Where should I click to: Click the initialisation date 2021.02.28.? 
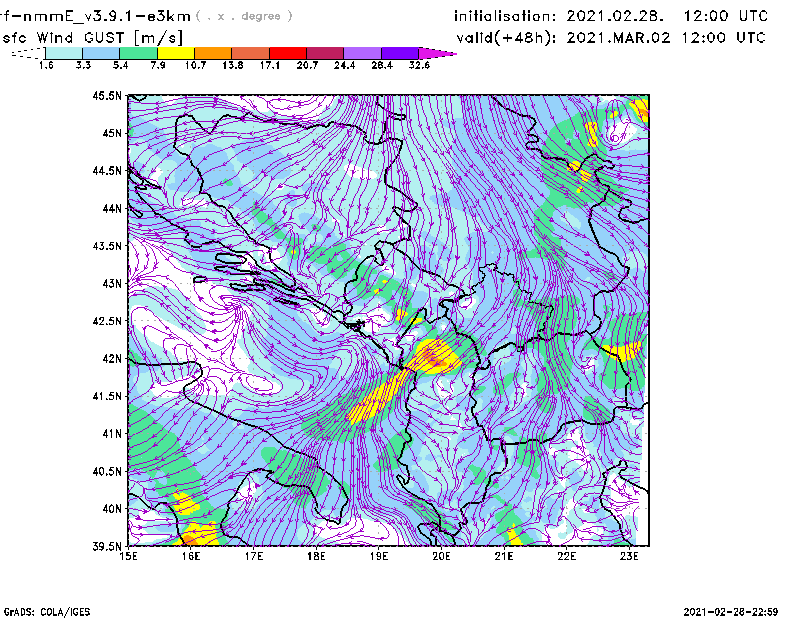click(615, 16)
